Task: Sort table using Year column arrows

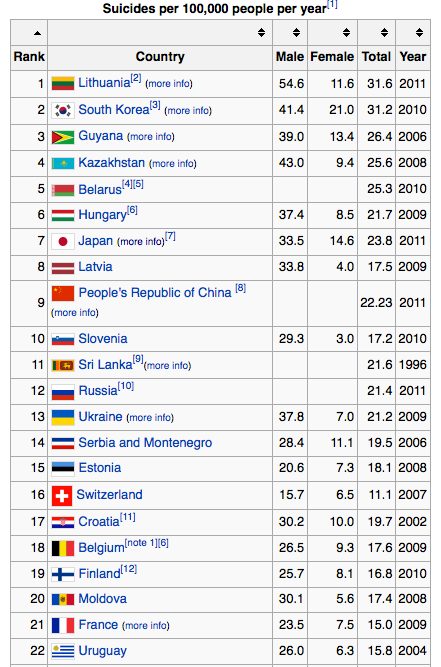Action: tap(419, 32)
